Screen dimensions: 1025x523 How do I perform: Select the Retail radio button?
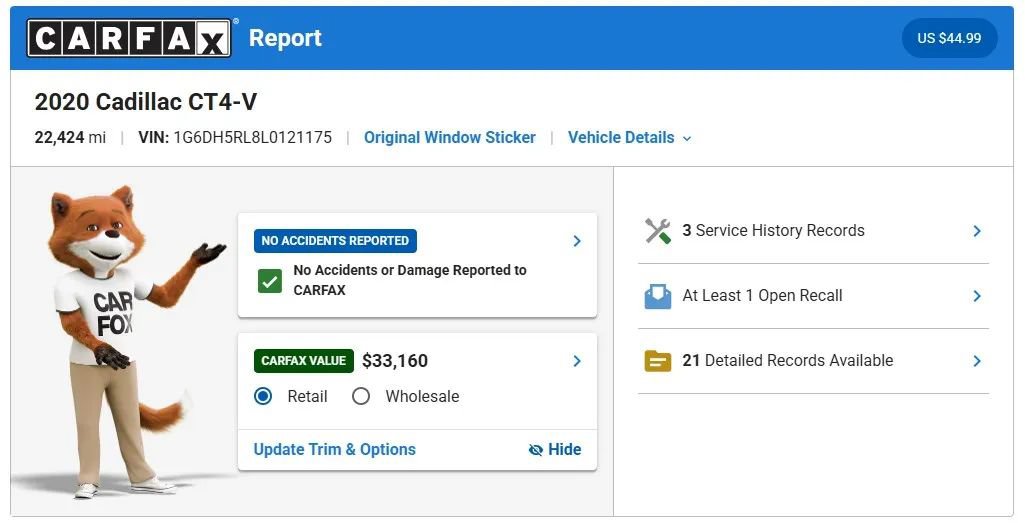[263, 396]
